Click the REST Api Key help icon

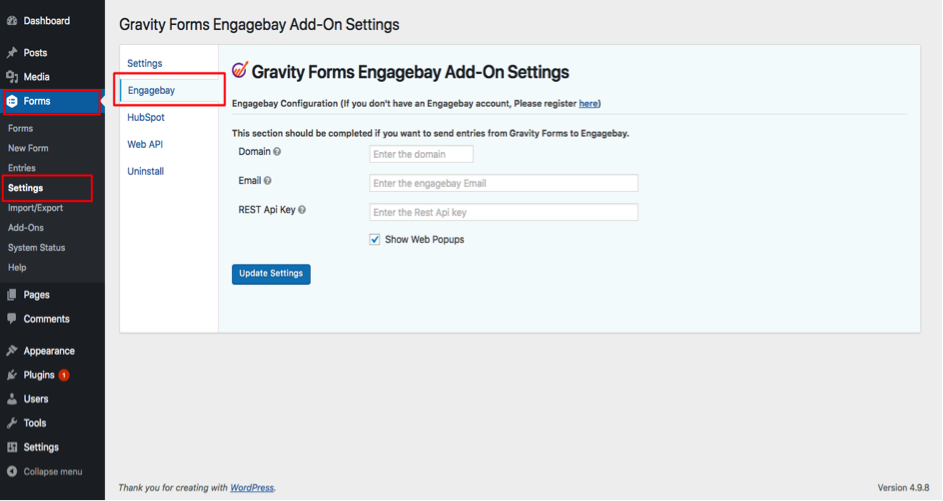[x=302, y=210]
